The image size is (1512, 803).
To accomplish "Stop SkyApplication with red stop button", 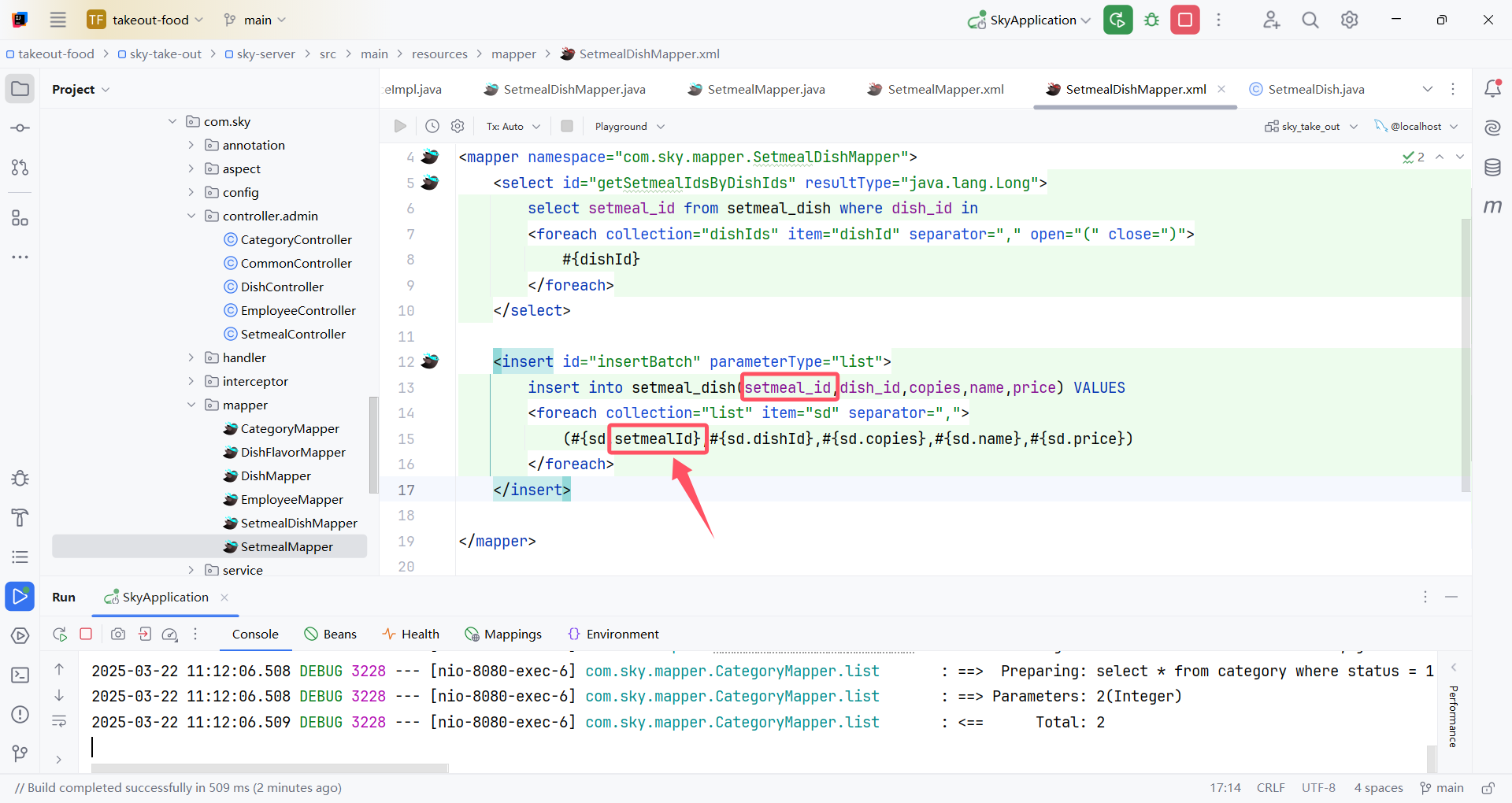I will click(x=1184, y=20).
